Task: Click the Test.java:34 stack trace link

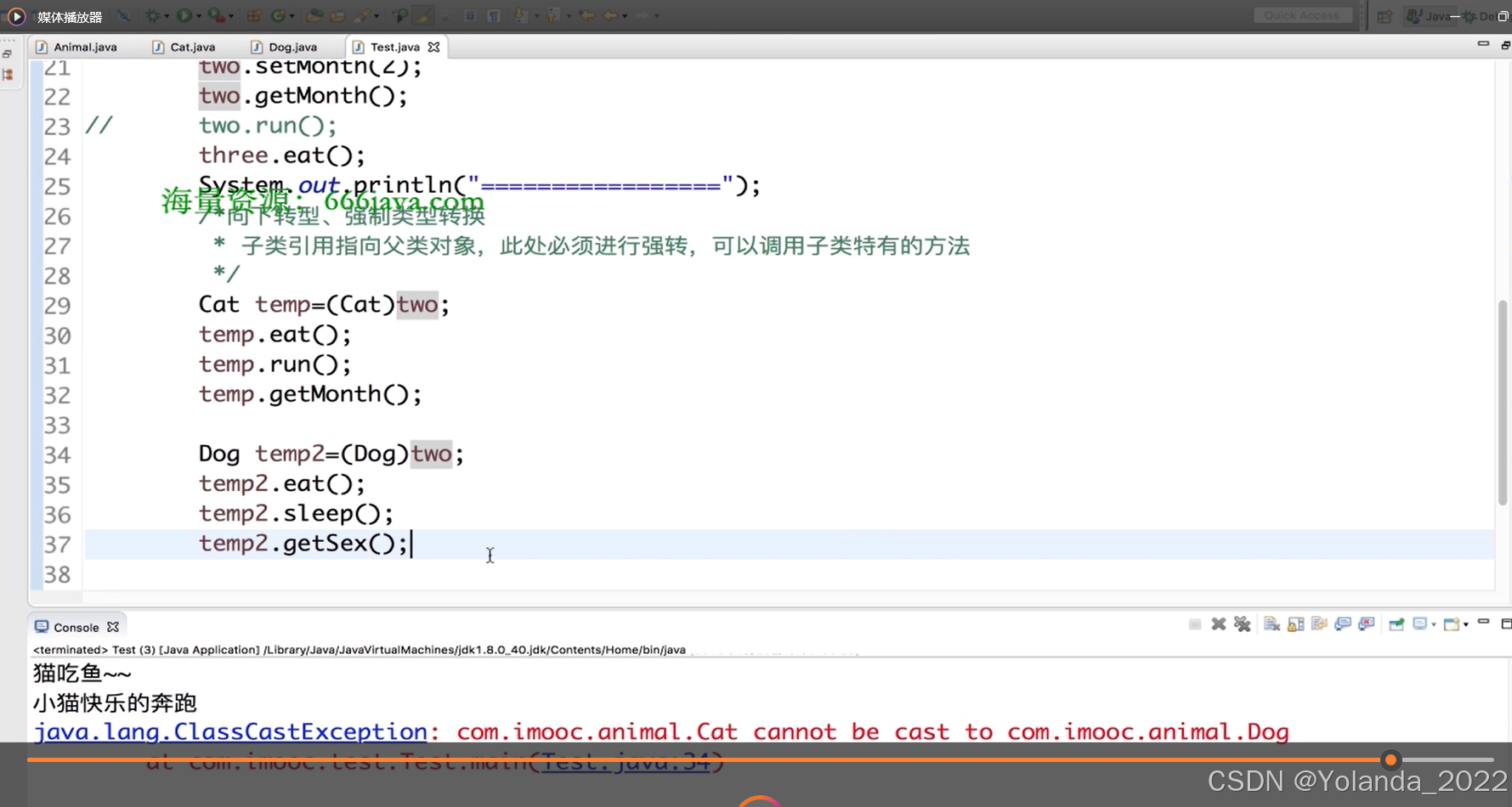Action: pos(626,761)
